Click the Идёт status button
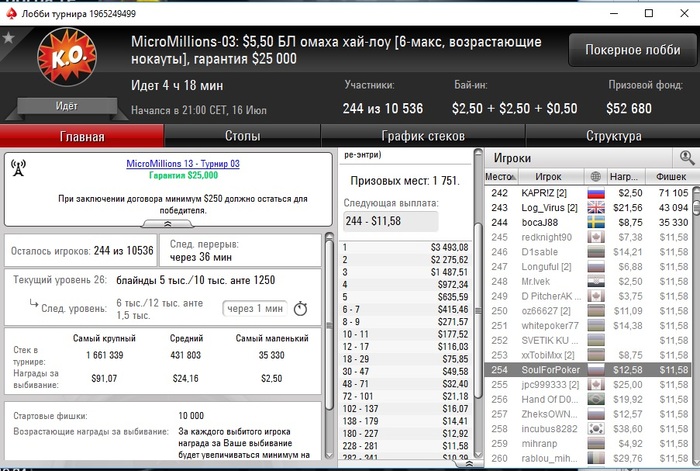The image size is (700, 471). (67, 106)
